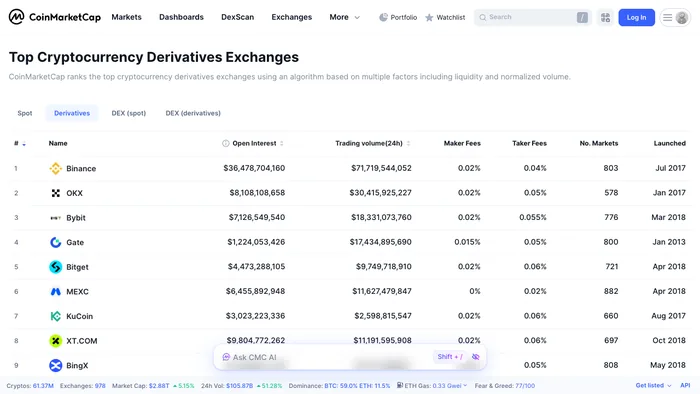Image resolution: width=700 pixels, height=394 pixels.
Task: Expand the ETH Gas dropdown
Action: (465, 386)
